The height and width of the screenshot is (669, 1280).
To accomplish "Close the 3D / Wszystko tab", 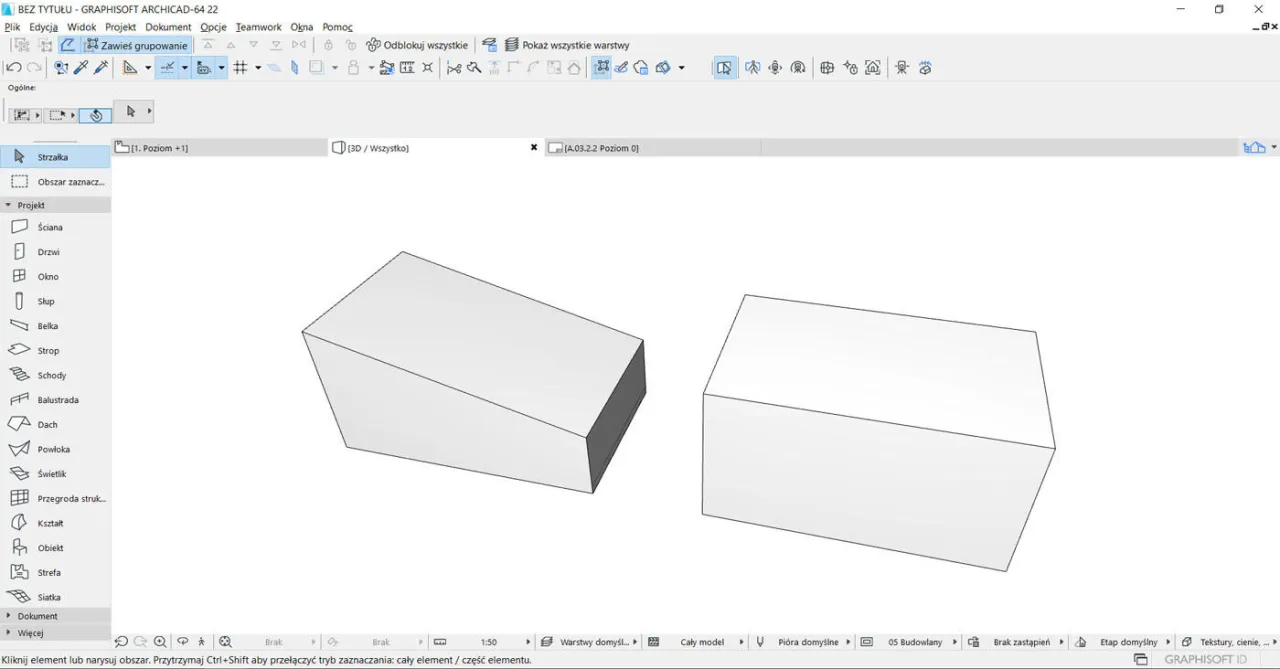I will 534,148.
